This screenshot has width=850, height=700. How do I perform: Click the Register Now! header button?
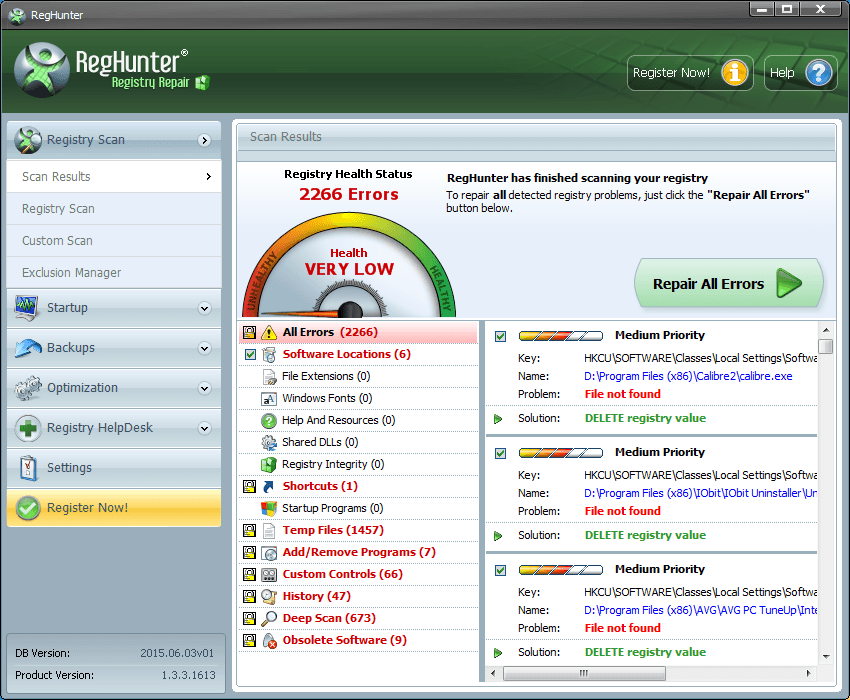[690, 73]
